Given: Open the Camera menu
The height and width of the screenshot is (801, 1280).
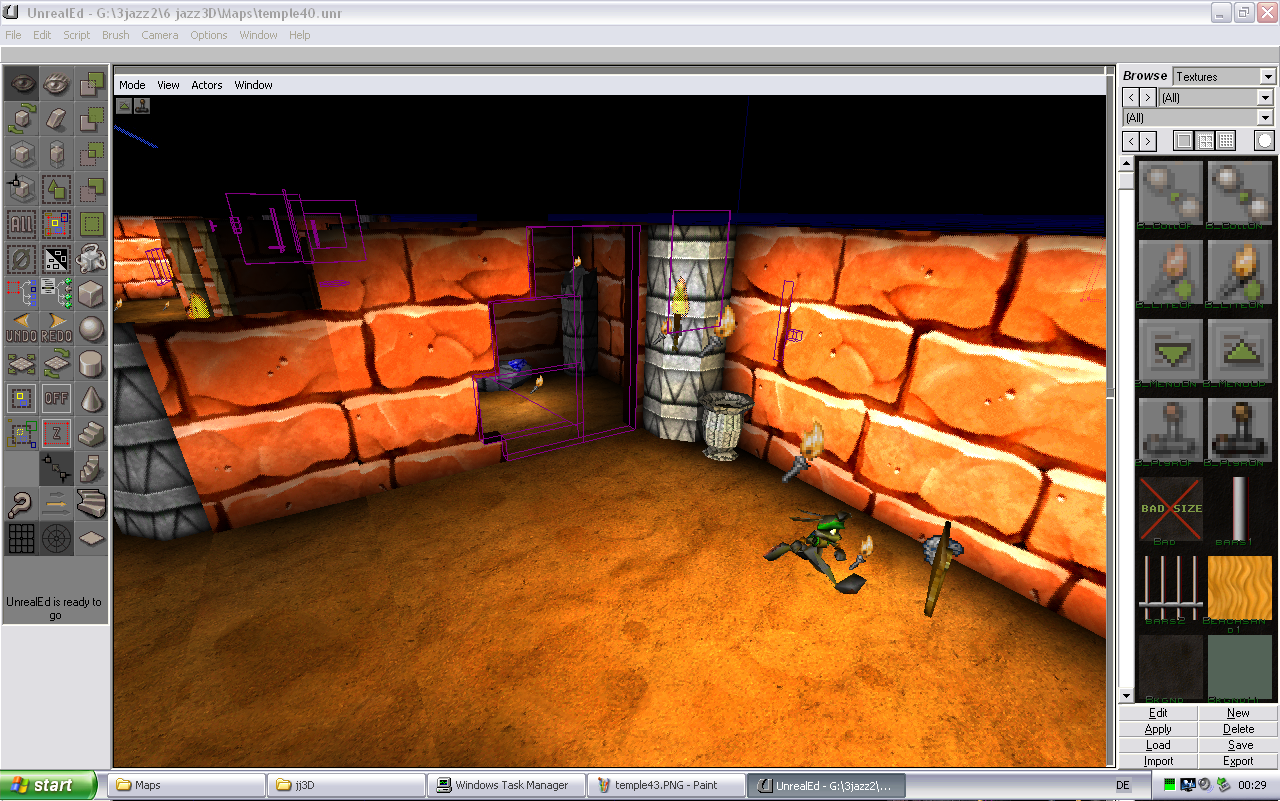Looking at the screenshot, I should click(159, 35).
